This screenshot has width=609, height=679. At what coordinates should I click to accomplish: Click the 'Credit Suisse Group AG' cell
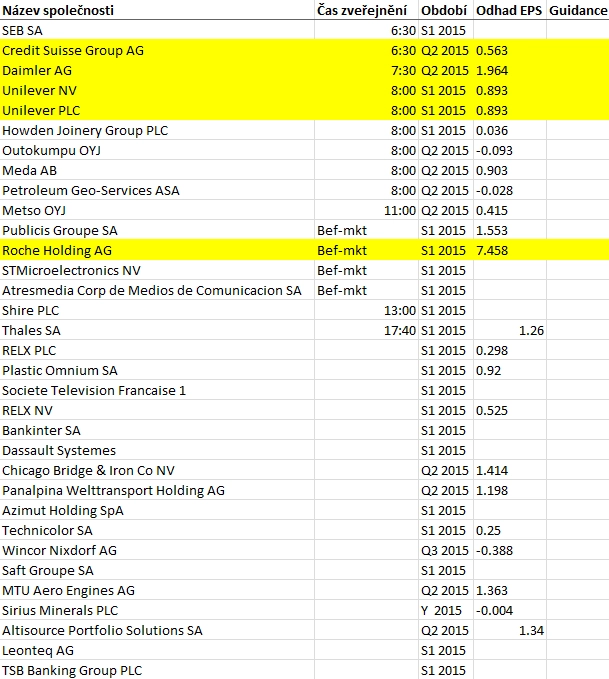(157, 50)
